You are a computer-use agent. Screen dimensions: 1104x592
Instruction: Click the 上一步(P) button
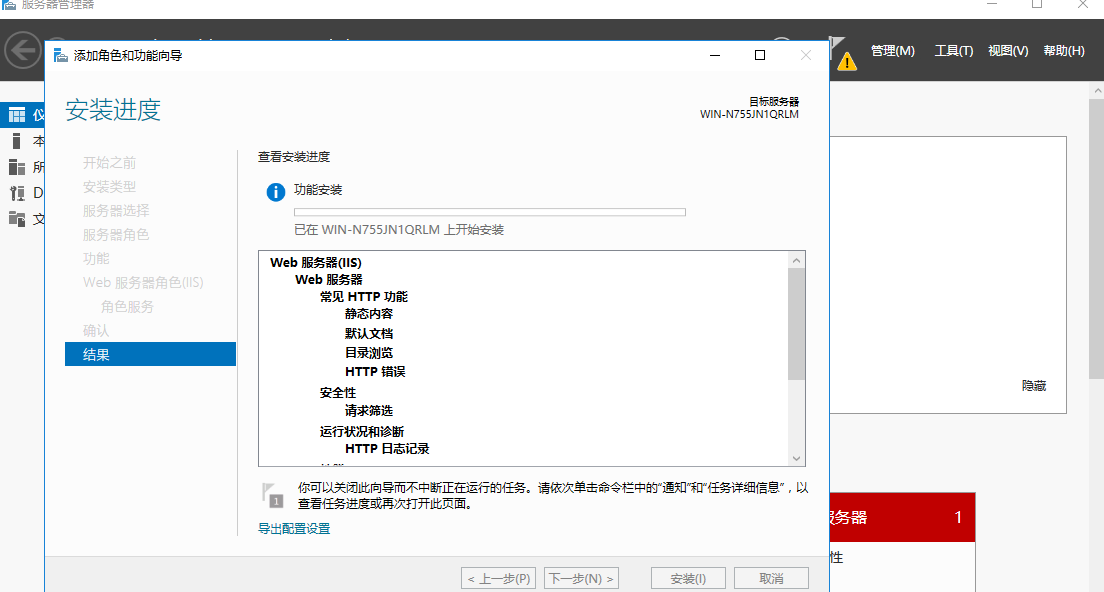coord(498,579)
